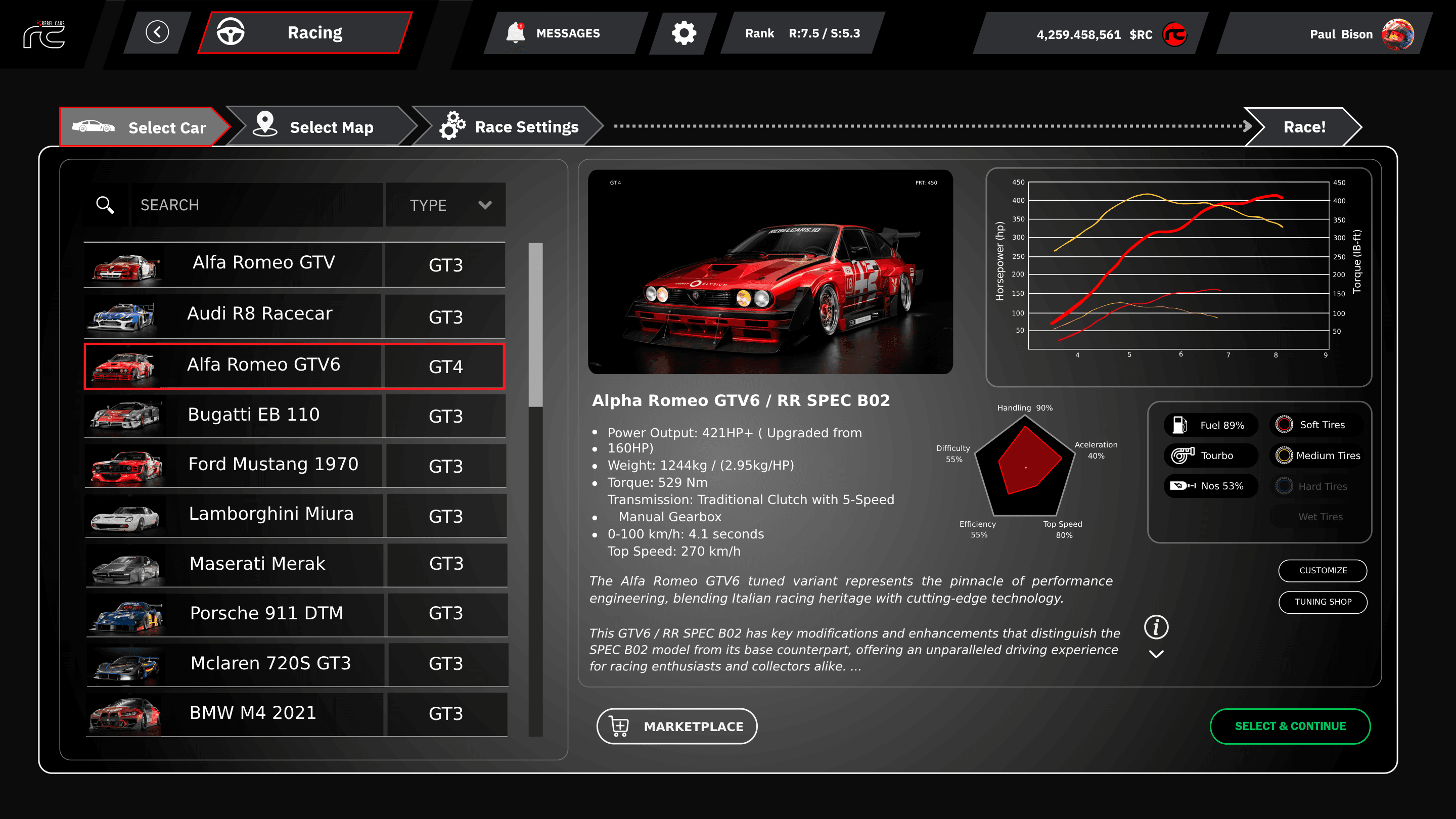Click the NOS bottle icon

tap(1182, 485)
